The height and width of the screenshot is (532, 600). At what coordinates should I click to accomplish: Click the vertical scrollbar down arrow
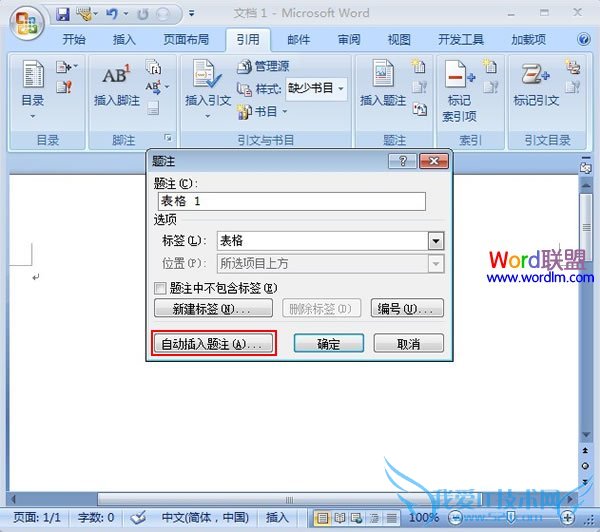tap(586, 435)
